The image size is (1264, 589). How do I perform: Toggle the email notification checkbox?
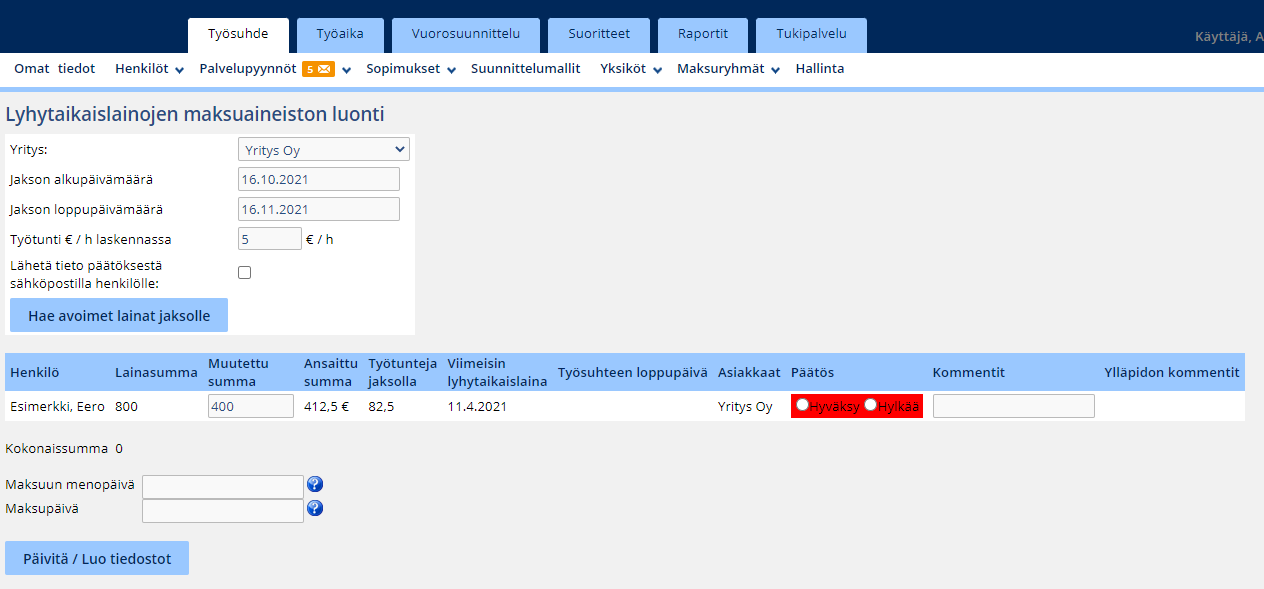point(244,273)
